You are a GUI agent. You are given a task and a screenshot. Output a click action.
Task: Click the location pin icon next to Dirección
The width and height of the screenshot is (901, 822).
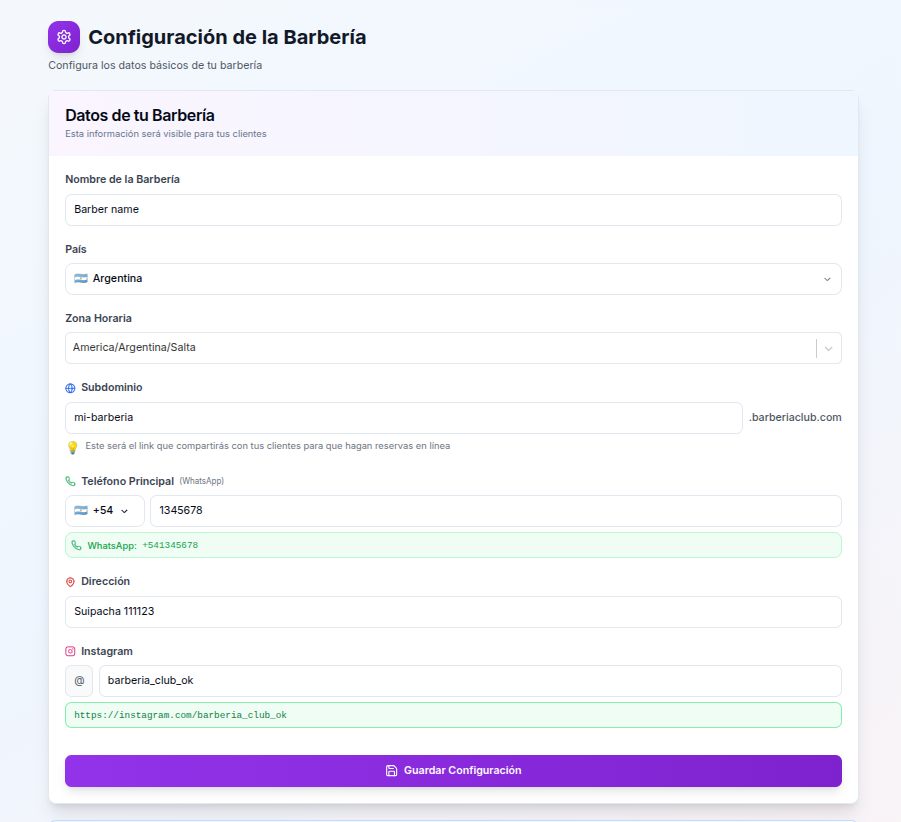point(69,581)
